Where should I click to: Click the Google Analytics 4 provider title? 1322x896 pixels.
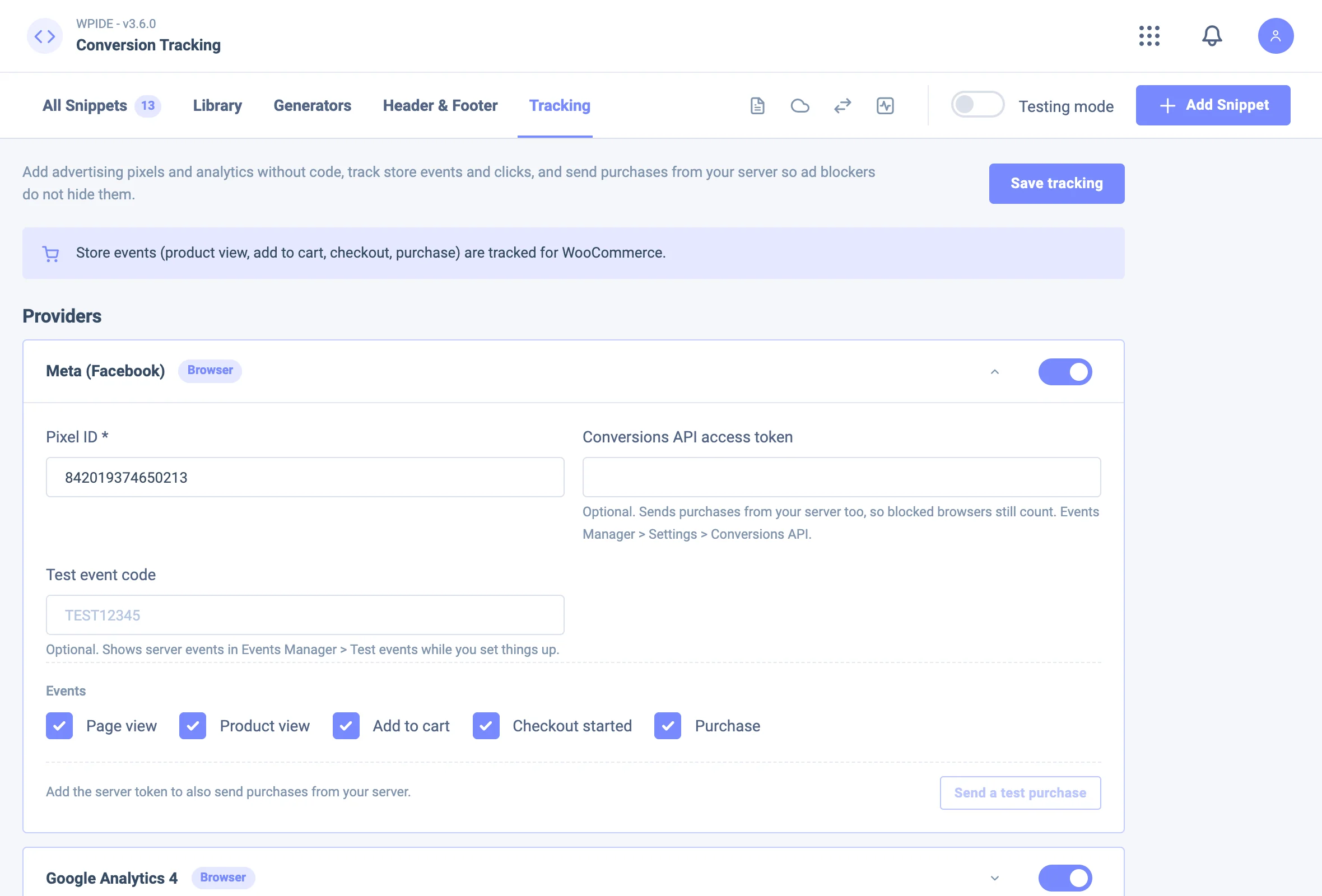coord(111,879)
